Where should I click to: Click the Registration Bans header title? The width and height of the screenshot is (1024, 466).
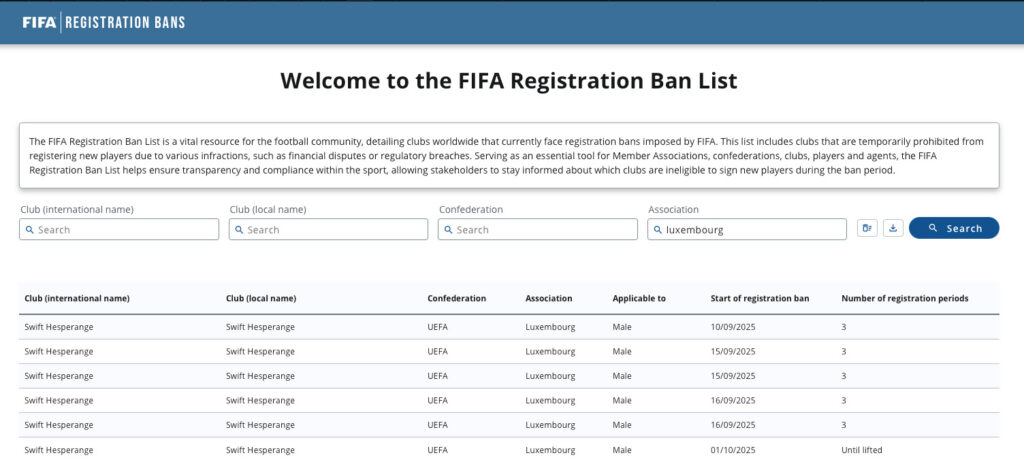click(x=125, y=22)
